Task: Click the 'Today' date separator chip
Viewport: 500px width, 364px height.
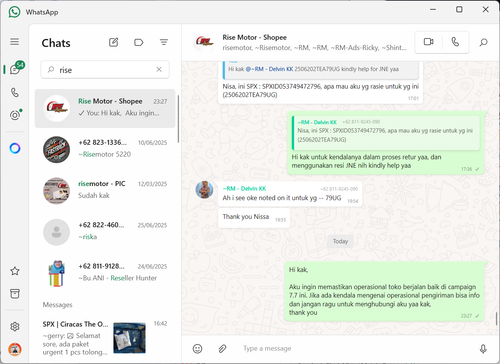Action: [x=340, y=241]
